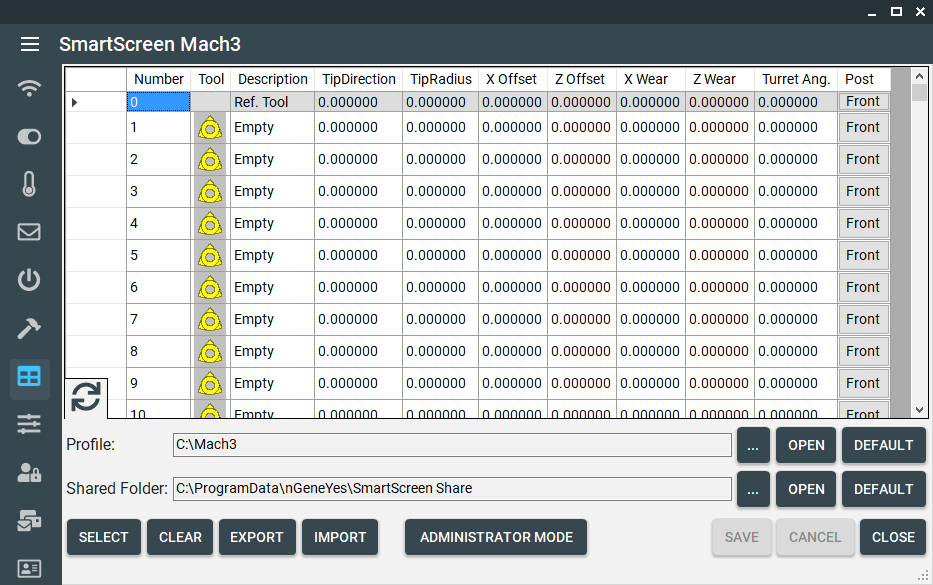Toggle Post button for tool 3
933x585 pixels.
tap(862, 191)
